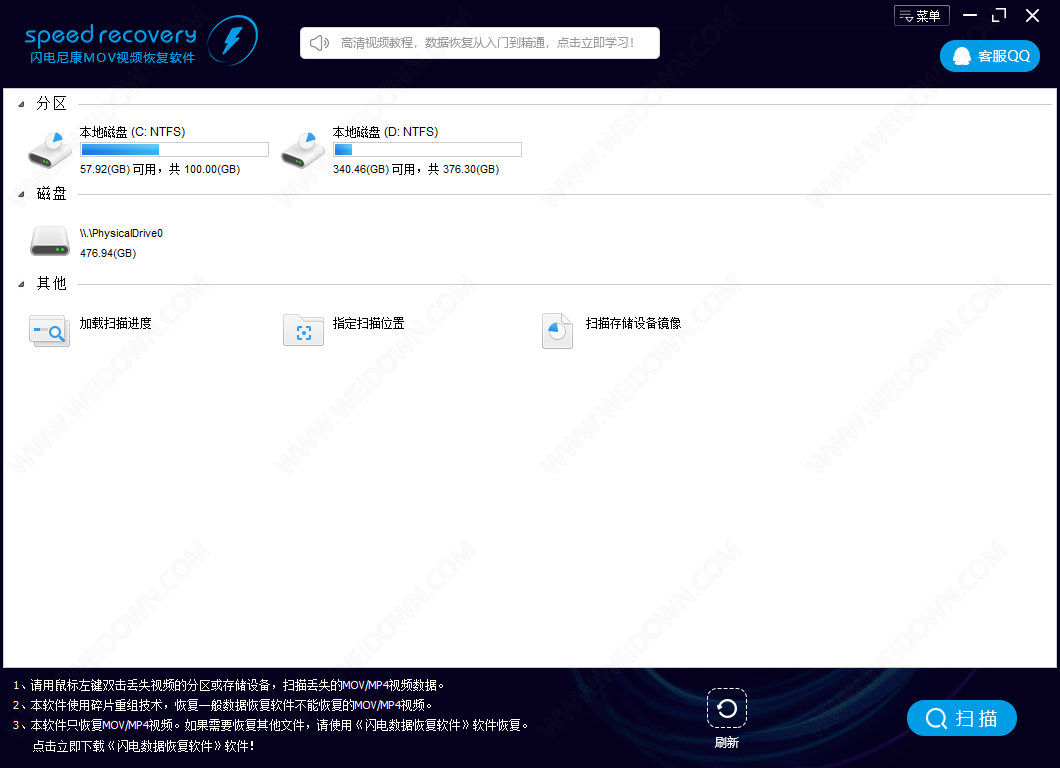Screen dimensions: 1060x768
Task: Click the C: NTFS disk drive icon
Action: coord(50,150)
